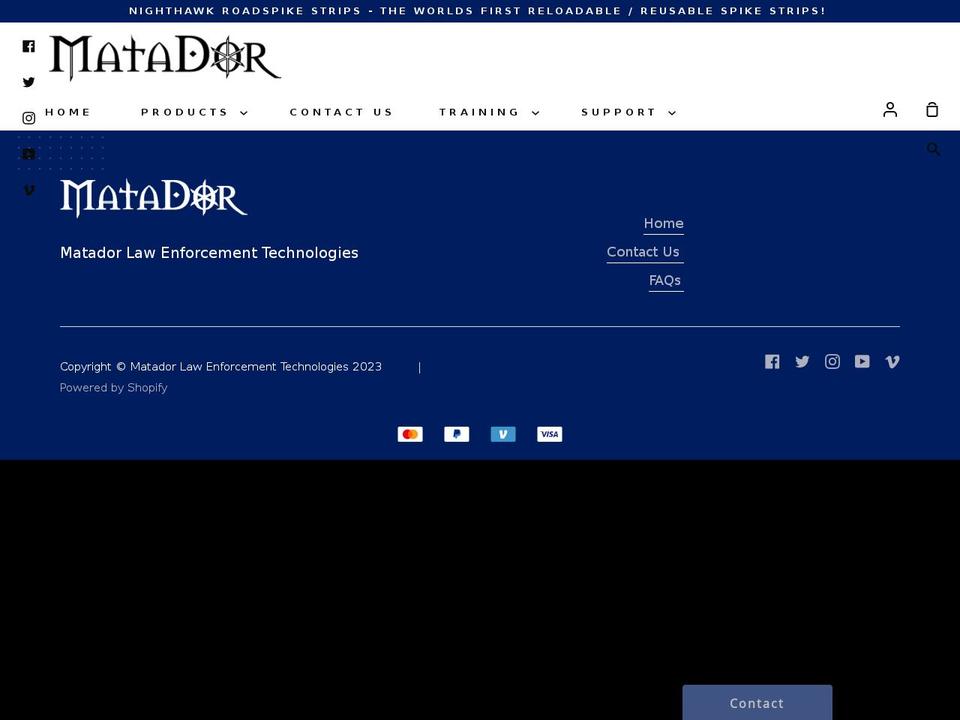Viewport: 960px width, 720px height.
Task: Click the footer YouTube icon
Action: click(862, 362)
